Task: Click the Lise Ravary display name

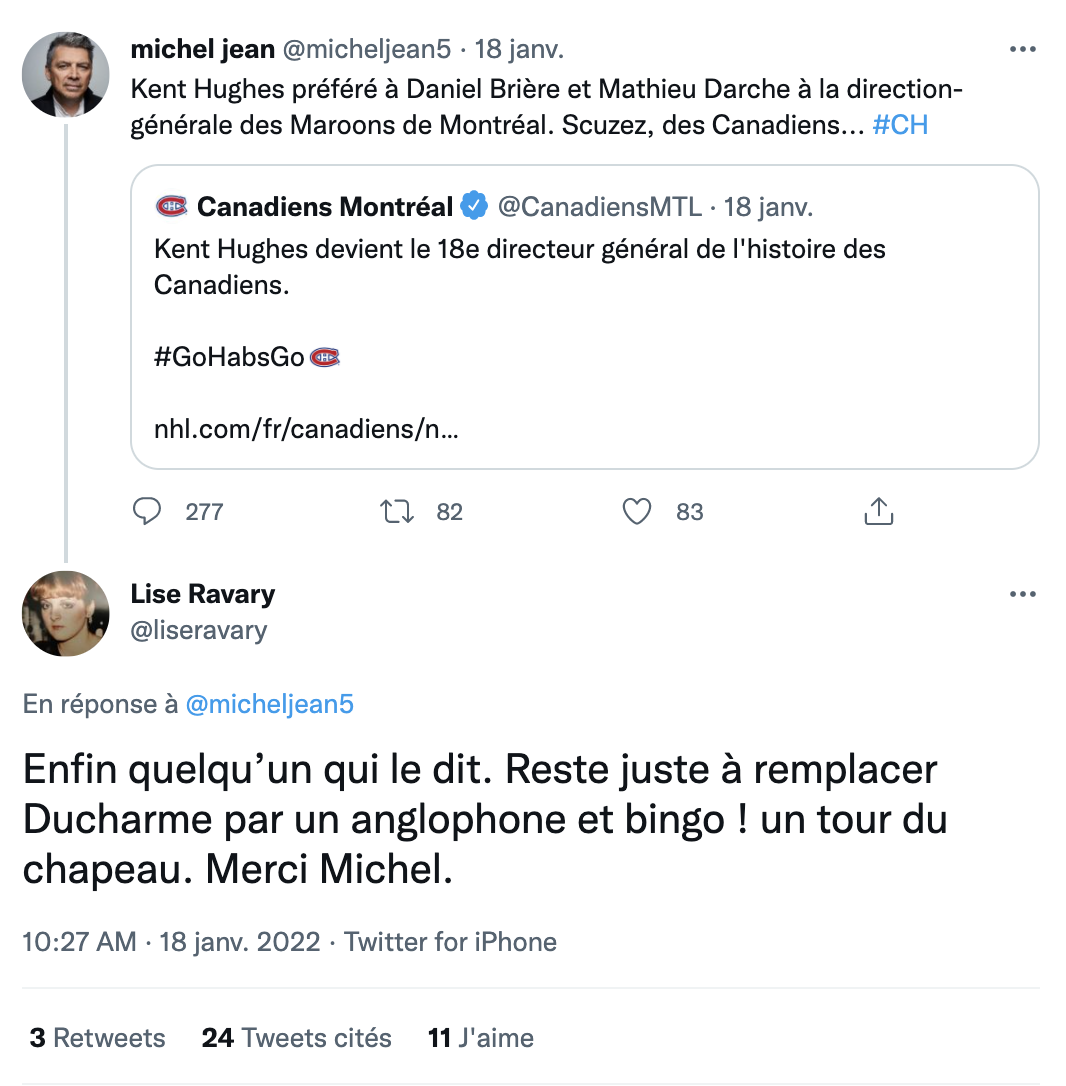Action: [x=203, y=594]
